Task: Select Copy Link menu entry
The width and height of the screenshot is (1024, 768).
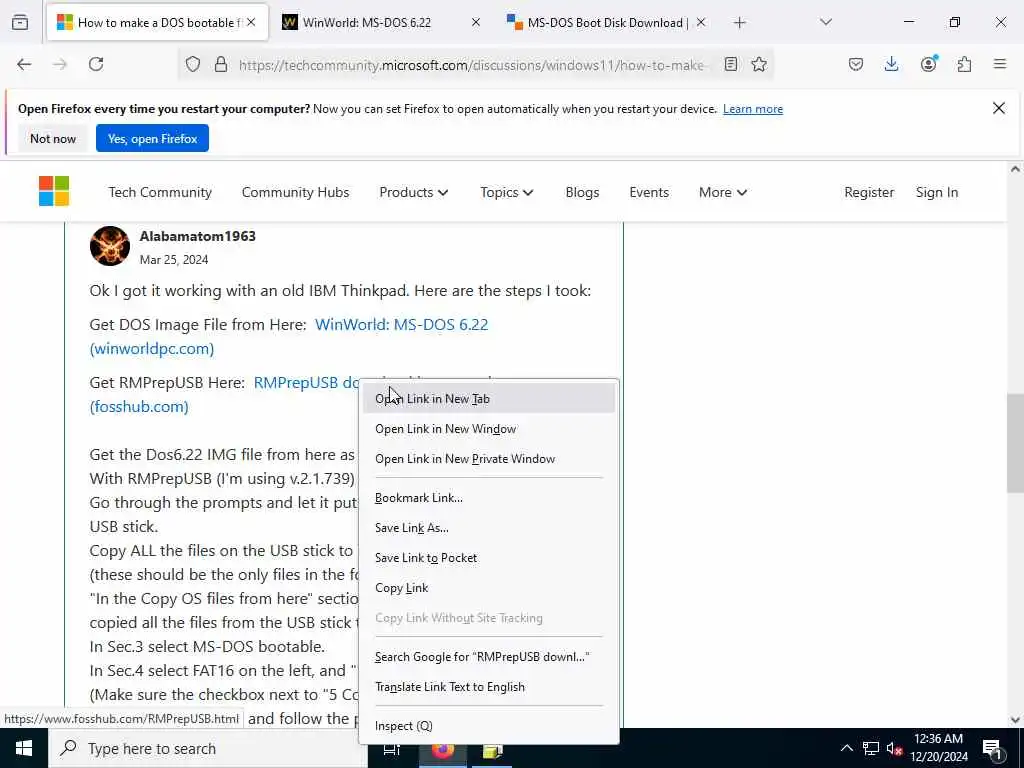Action: [x=488, y=588]
